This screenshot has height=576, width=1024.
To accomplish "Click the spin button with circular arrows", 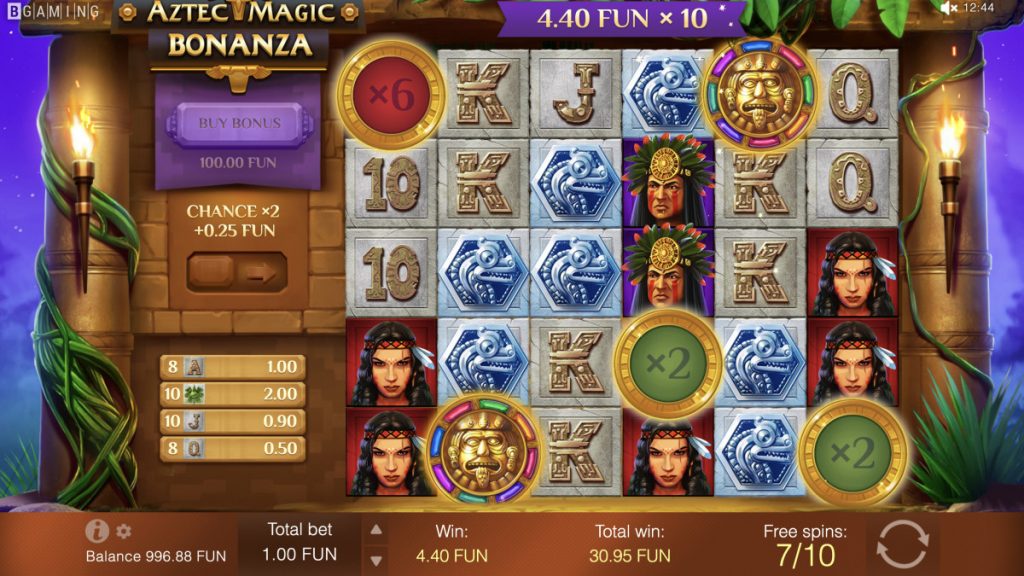I will pyautogui.click(x=903, y=543).
